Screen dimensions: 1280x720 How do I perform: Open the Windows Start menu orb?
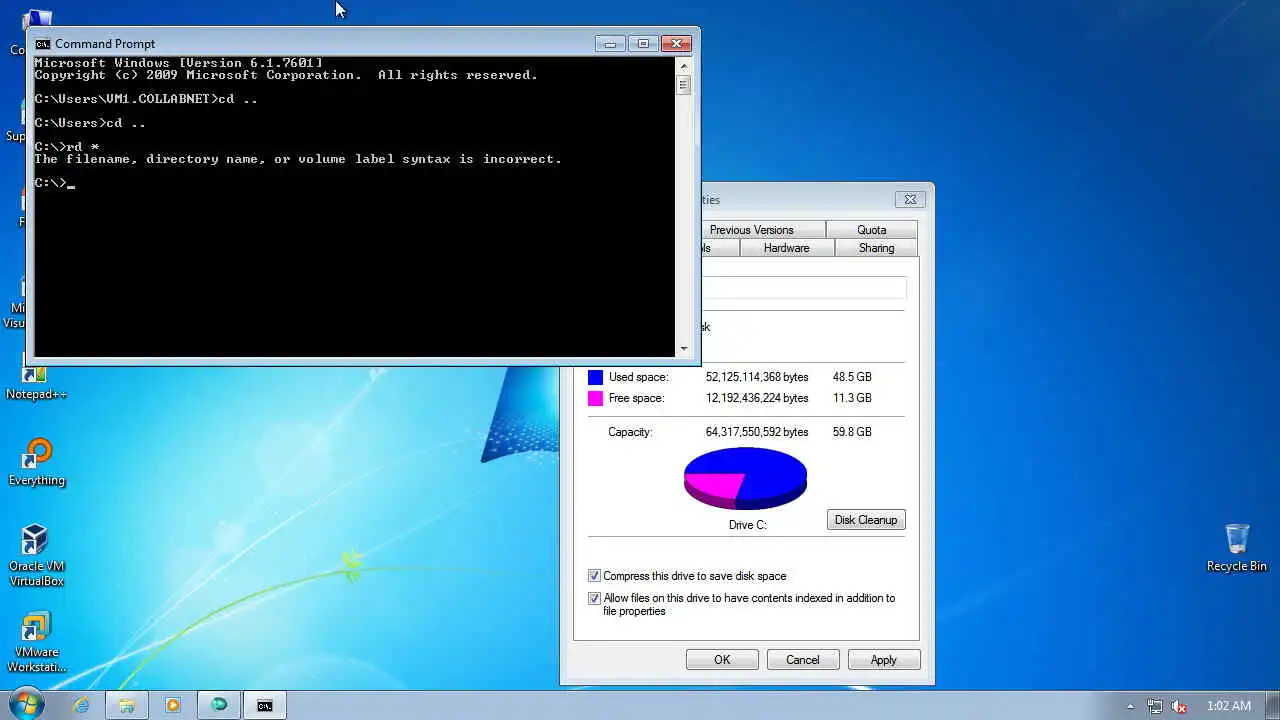pos(27,704)
